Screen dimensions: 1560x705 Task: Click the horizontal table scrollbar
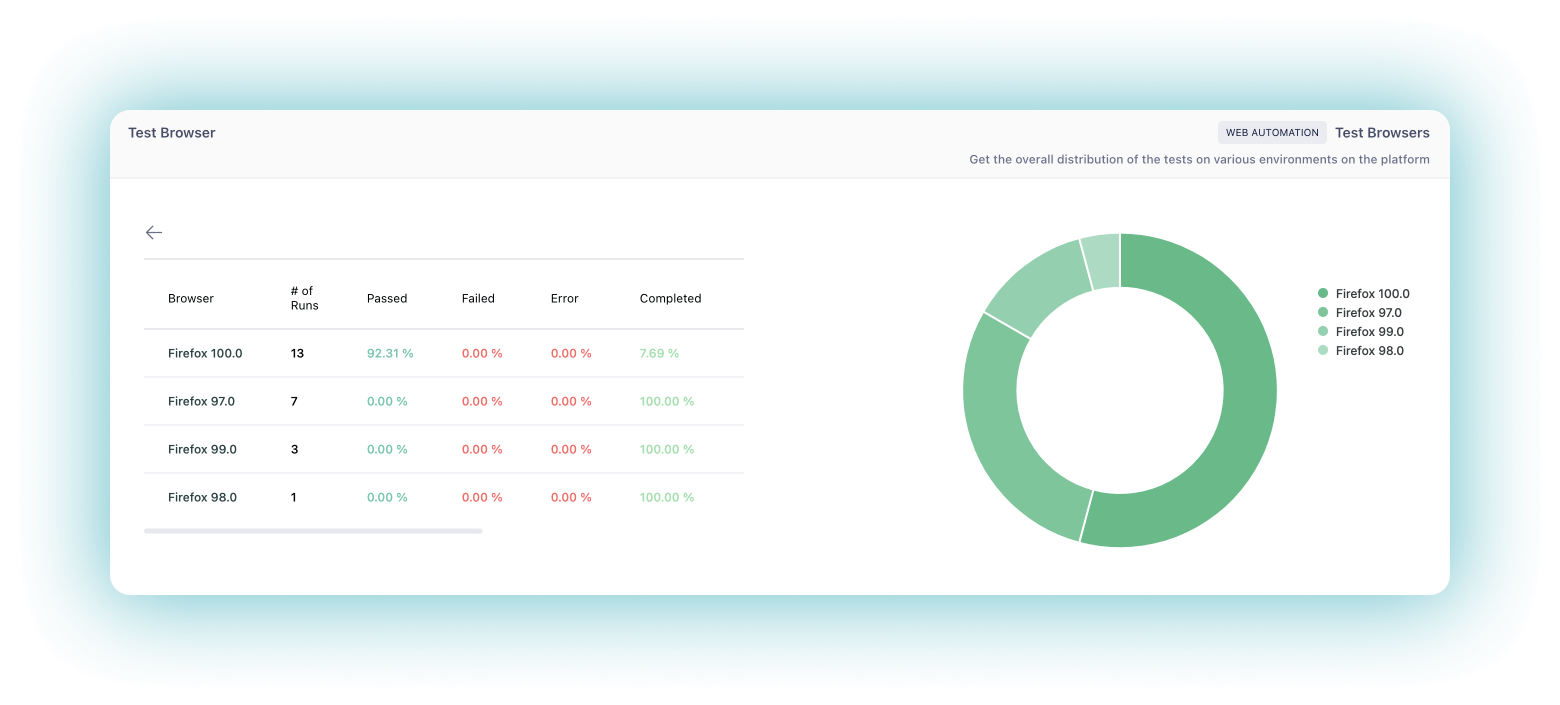(x=313, y=531)
